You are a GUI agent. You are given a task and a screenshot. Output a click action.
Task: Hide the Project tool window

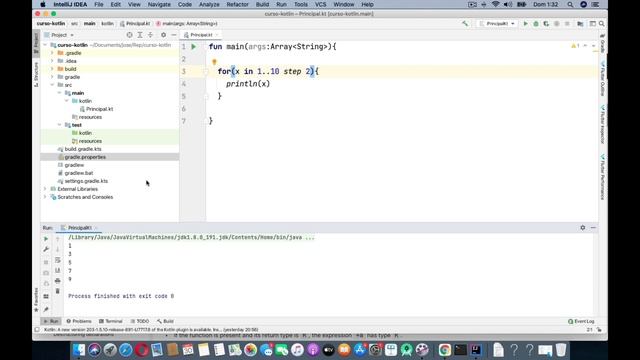(x=173, y=35)
